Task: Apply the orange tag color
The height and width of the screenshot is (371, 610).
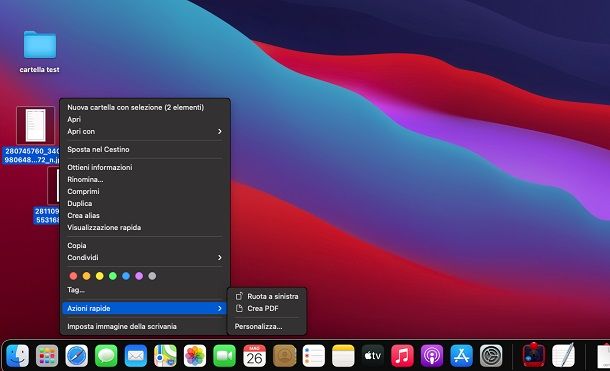Action: [x=86, y=276]
